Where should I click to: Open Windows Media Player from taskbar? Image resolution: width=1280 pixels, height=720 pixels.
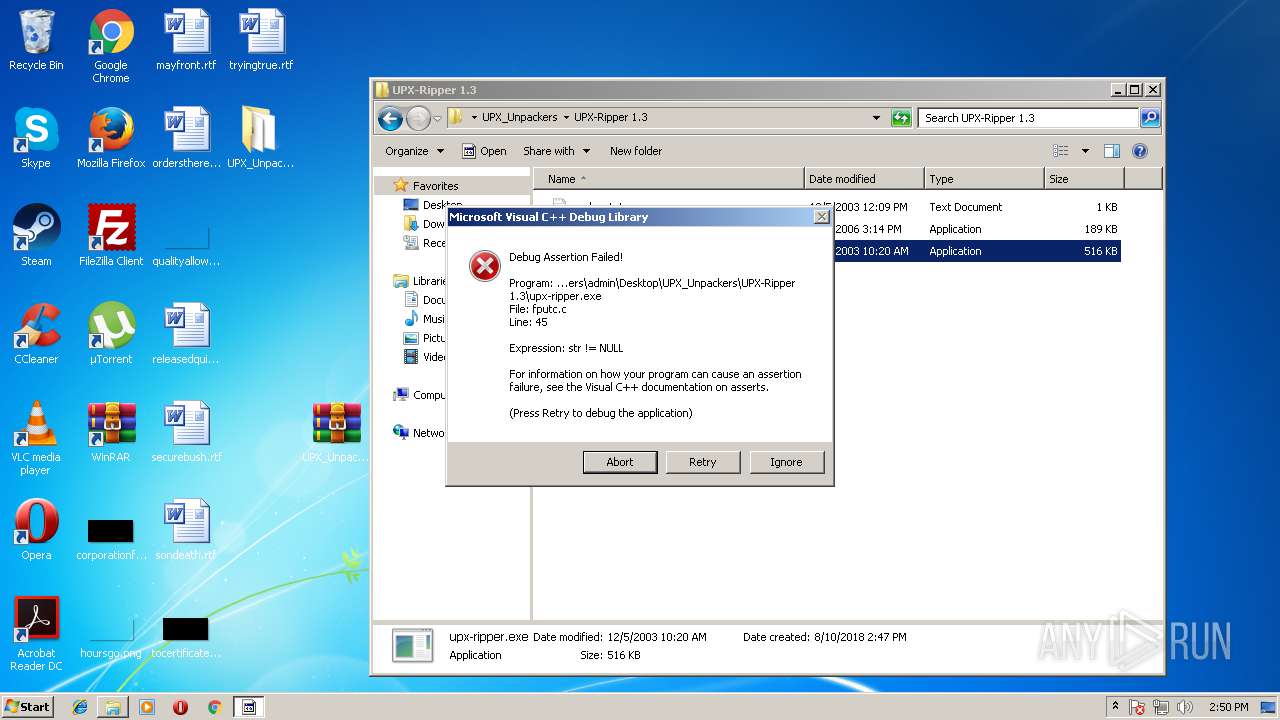point(147,707)
